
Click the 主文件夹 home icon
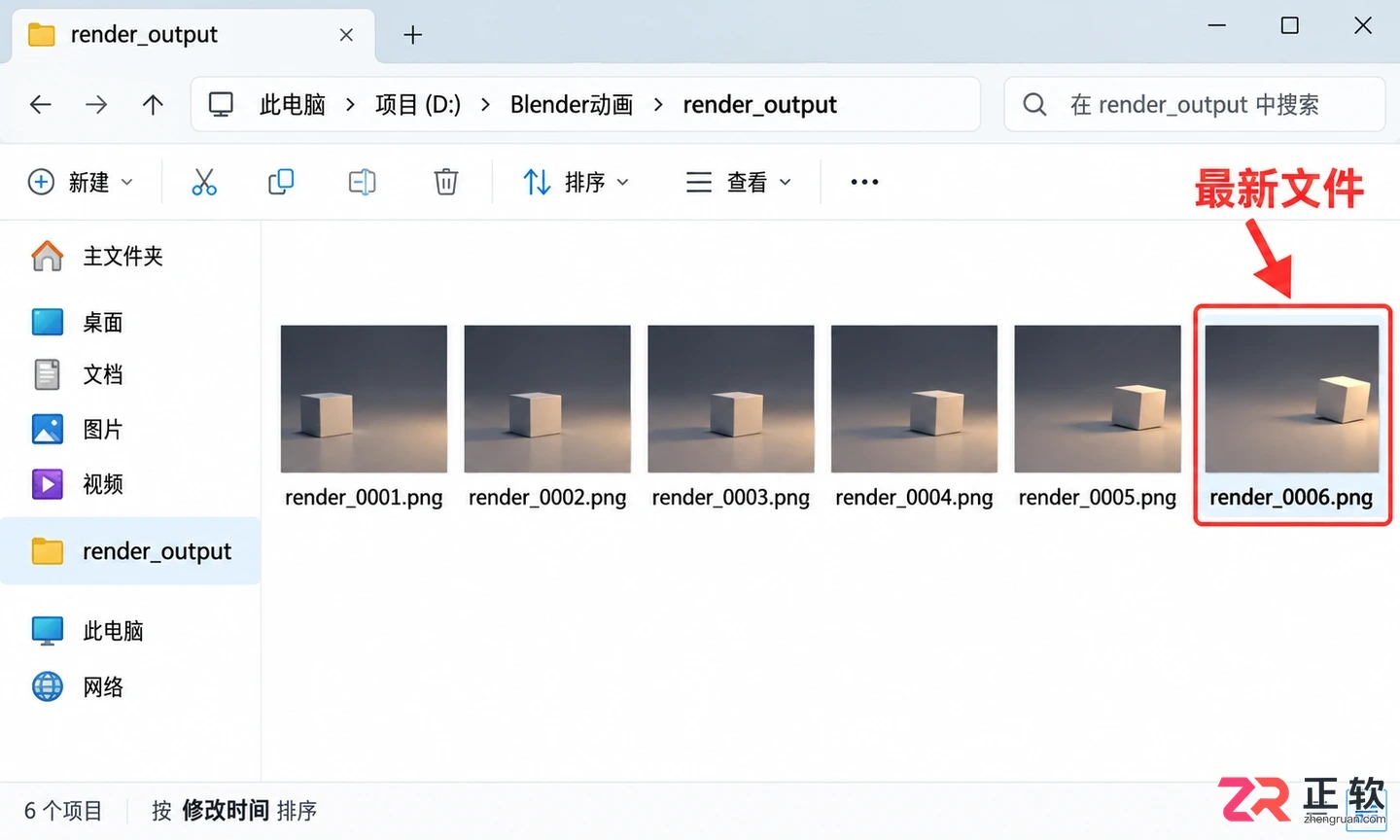tap(47, 256)
